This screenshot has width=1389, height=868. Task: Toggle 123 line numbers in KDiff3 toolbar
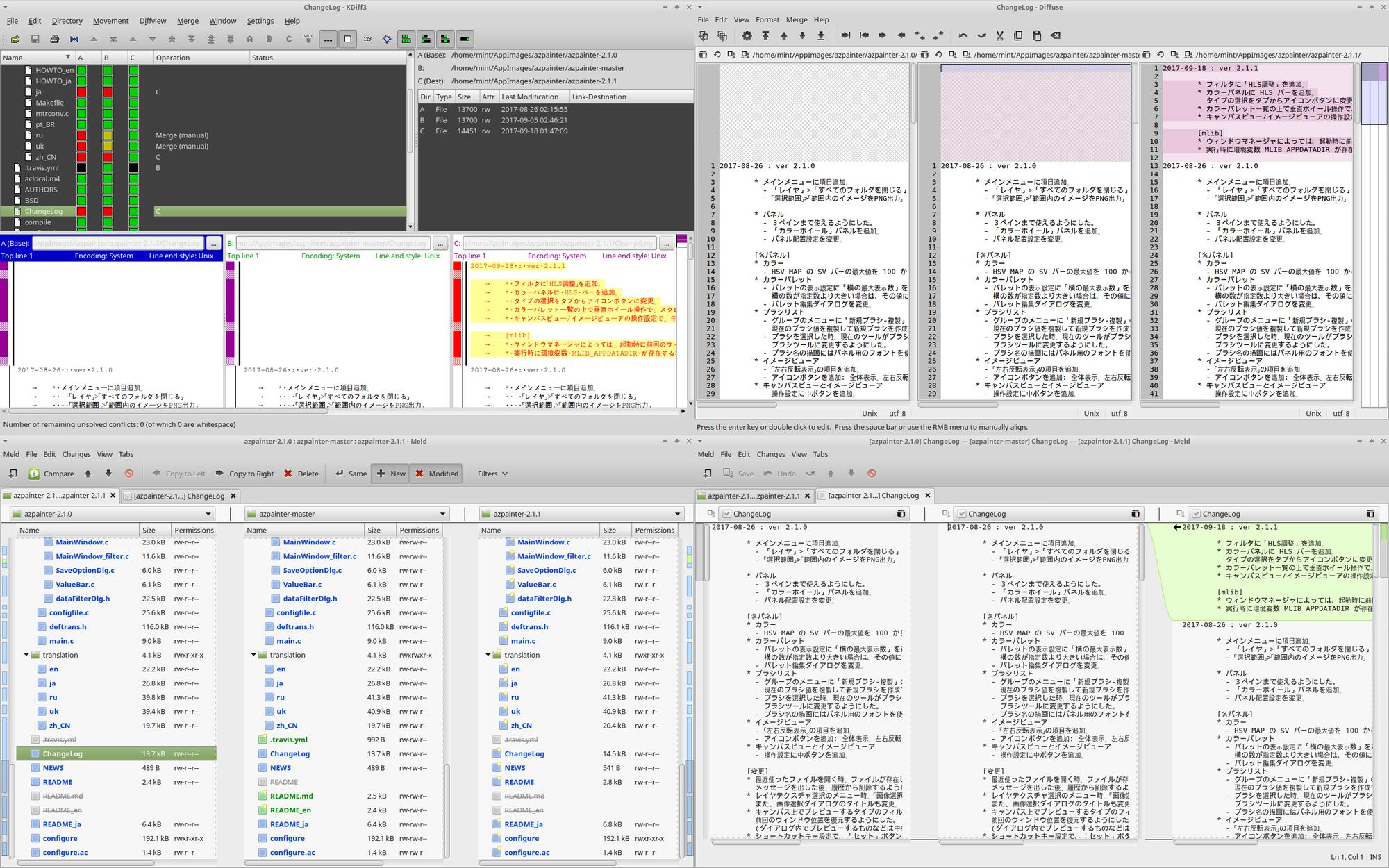click(367, 40)
